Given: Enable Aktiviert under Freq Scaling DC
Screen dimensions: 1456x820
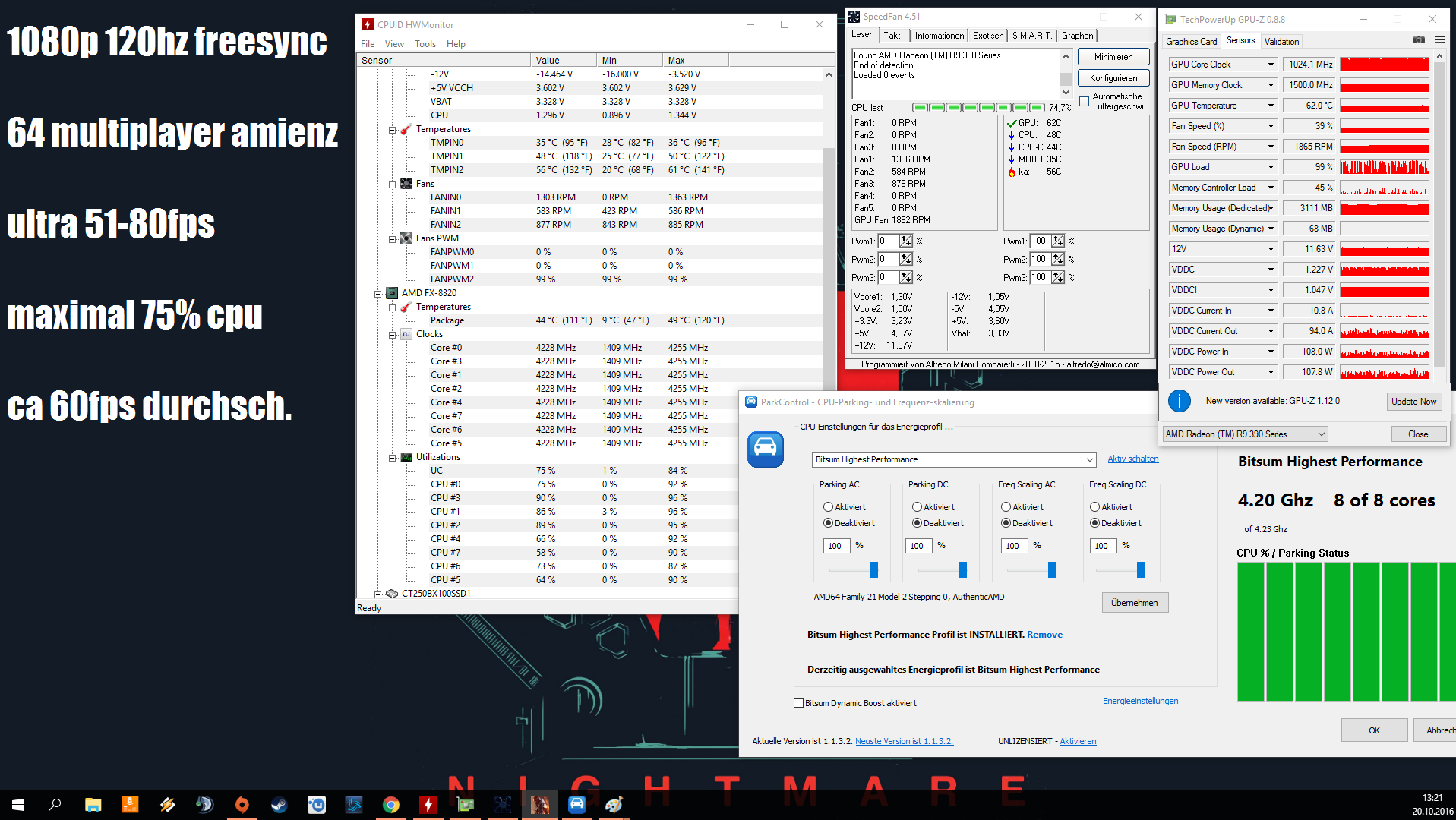Looking at the screenshot, I should click(1094, 507).
